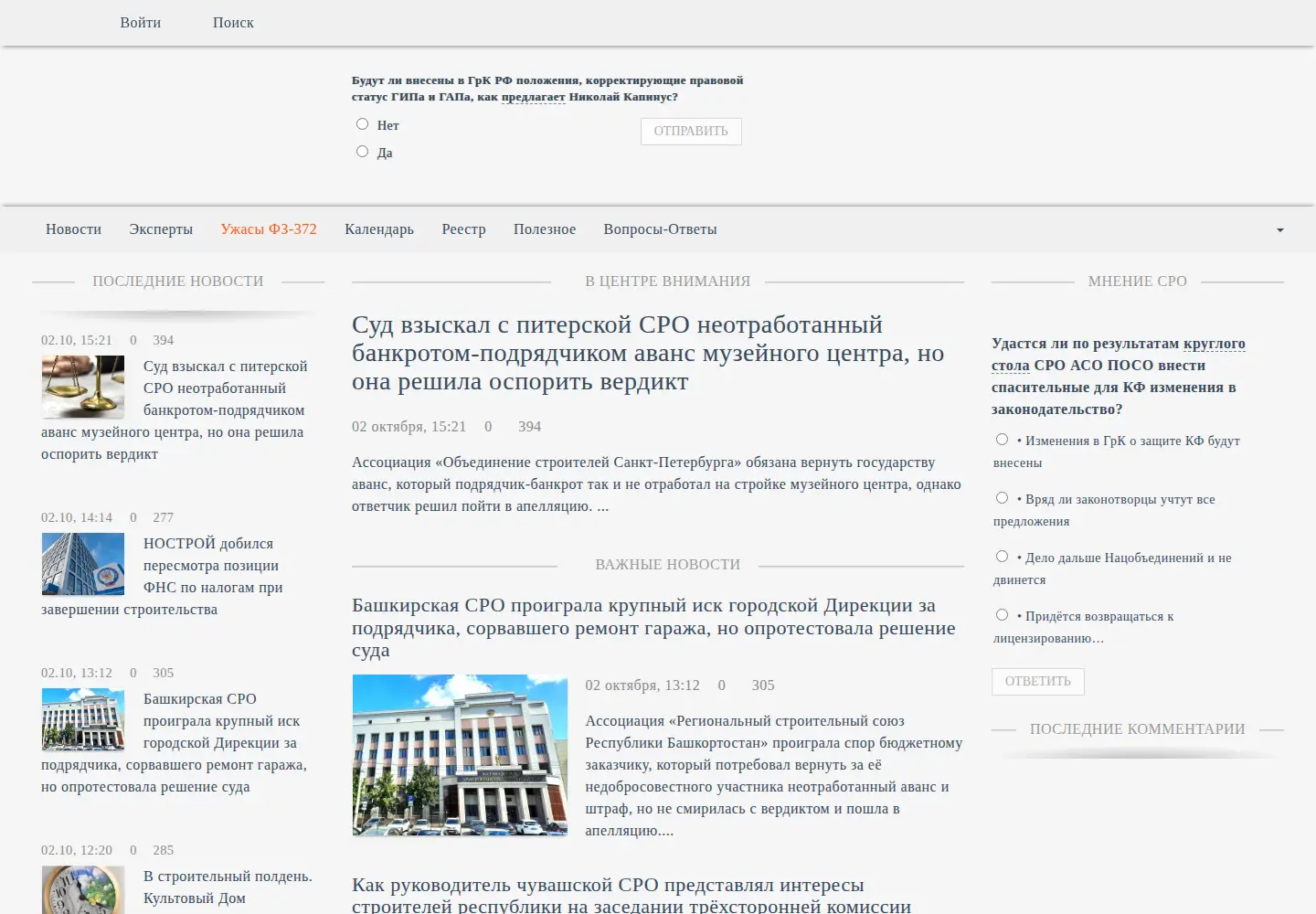The height and width of the screenshot is (914, 1316).
Task: Open main headline 'Суд взыскал с питерской СРО'
Action: [x=648, y=353]
